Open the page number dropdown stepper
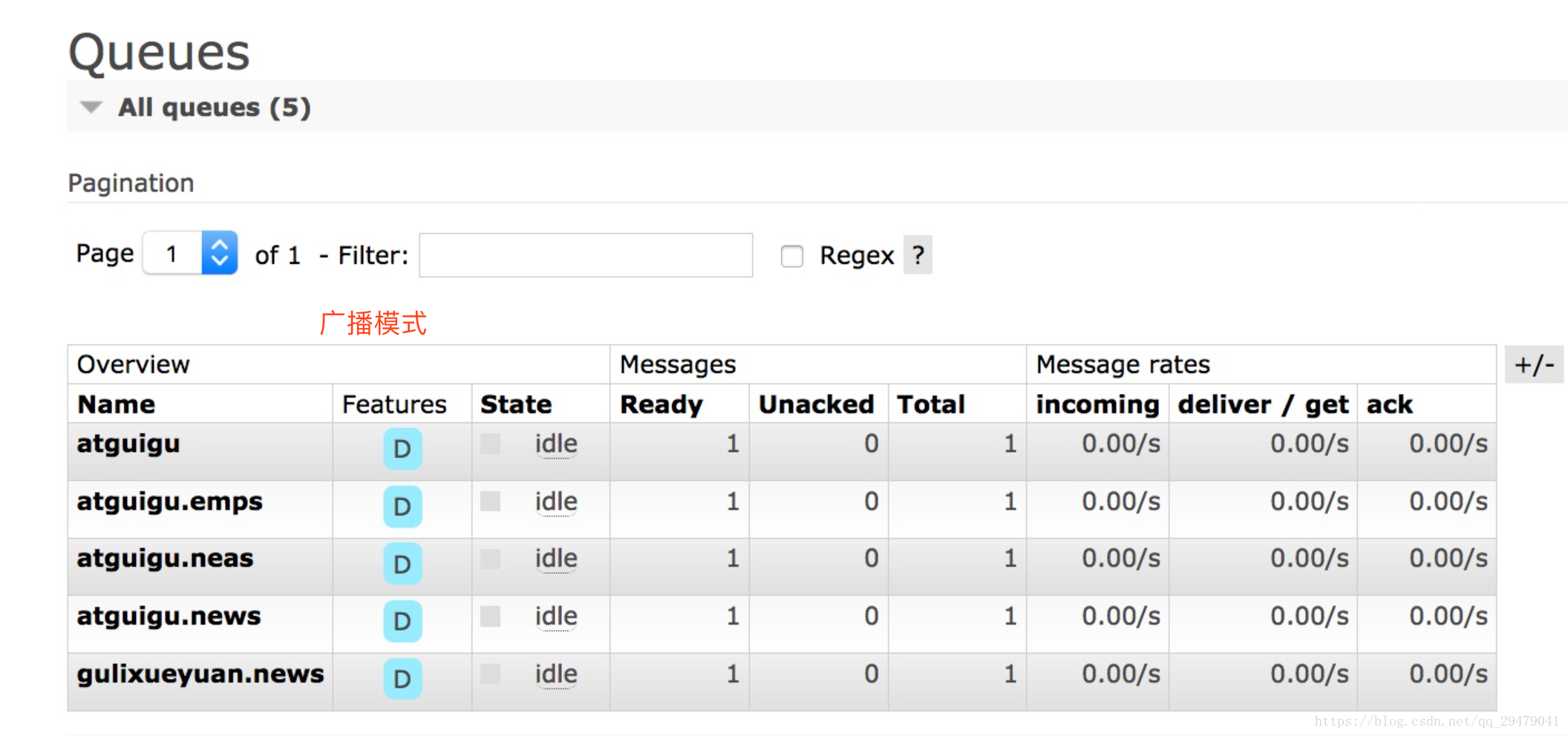The image size is (1568, 736). point(219,253)
